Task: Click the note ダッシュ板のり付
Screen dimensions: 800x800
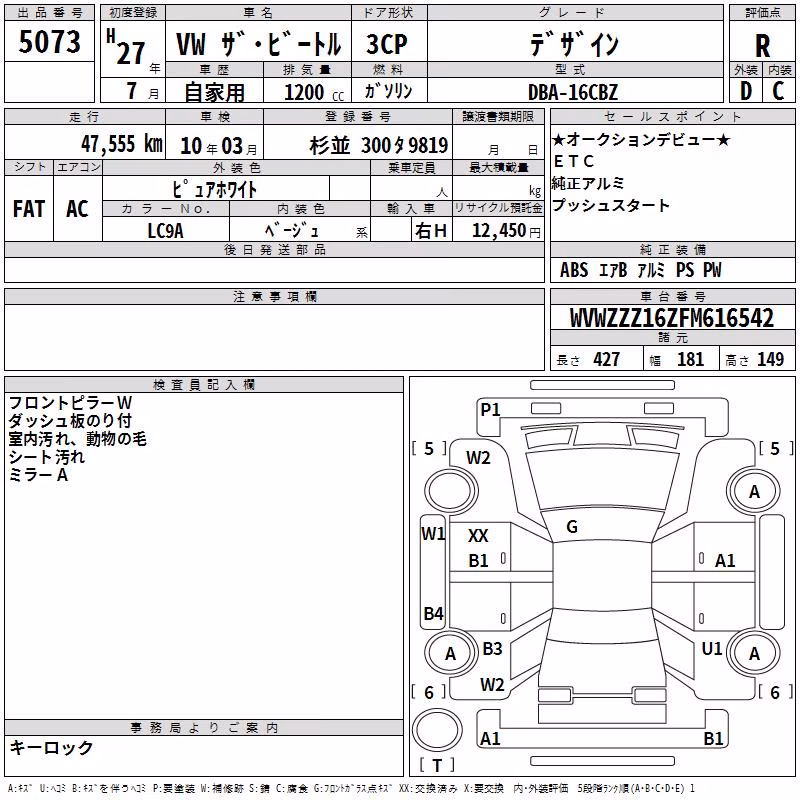Action: (x=70, y=421)
